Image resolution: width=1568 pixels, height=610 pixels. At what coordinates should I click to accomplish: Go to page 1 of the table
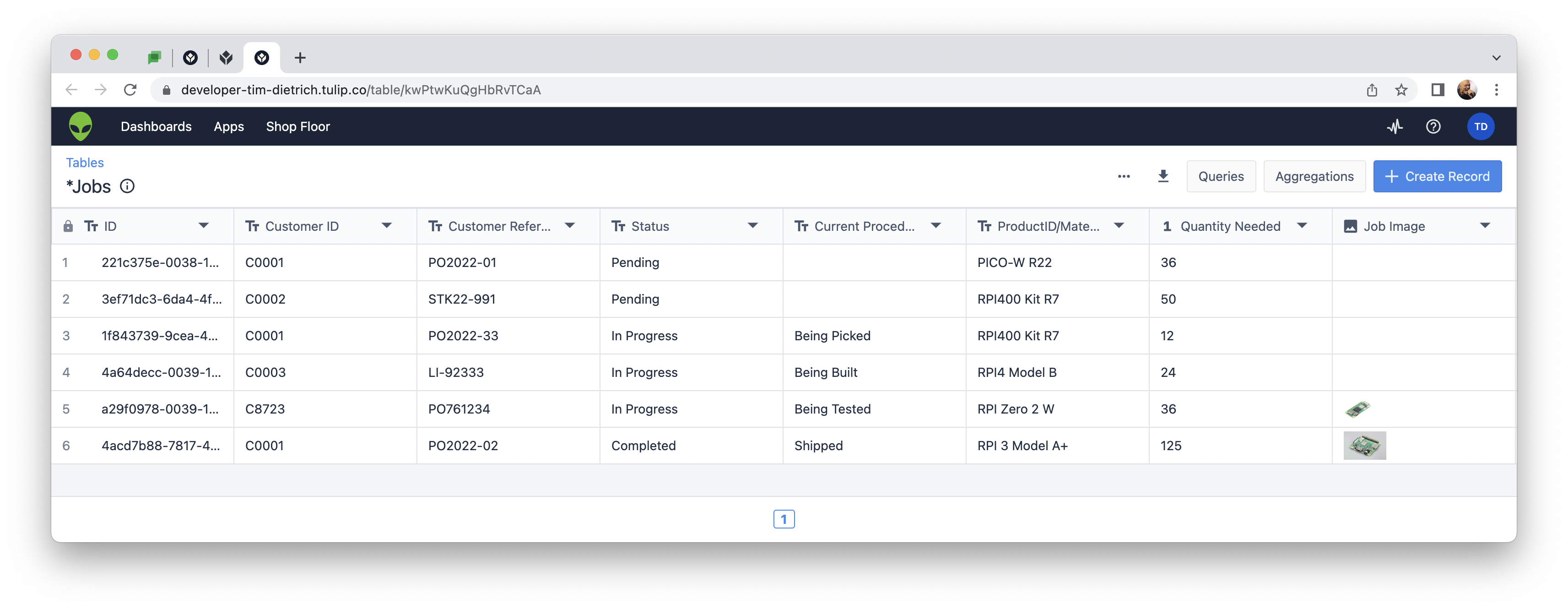[784, 519]
